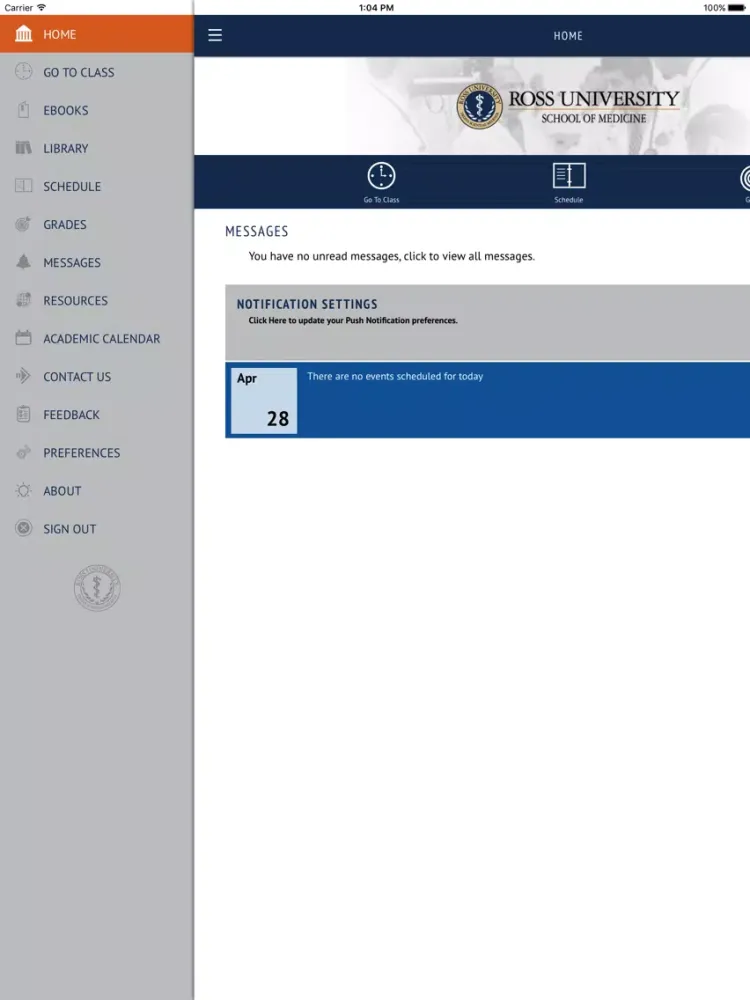The image size is (750, 1000).
Task: Open GO TO CLASS menu label
Action: tap(79, 73)
